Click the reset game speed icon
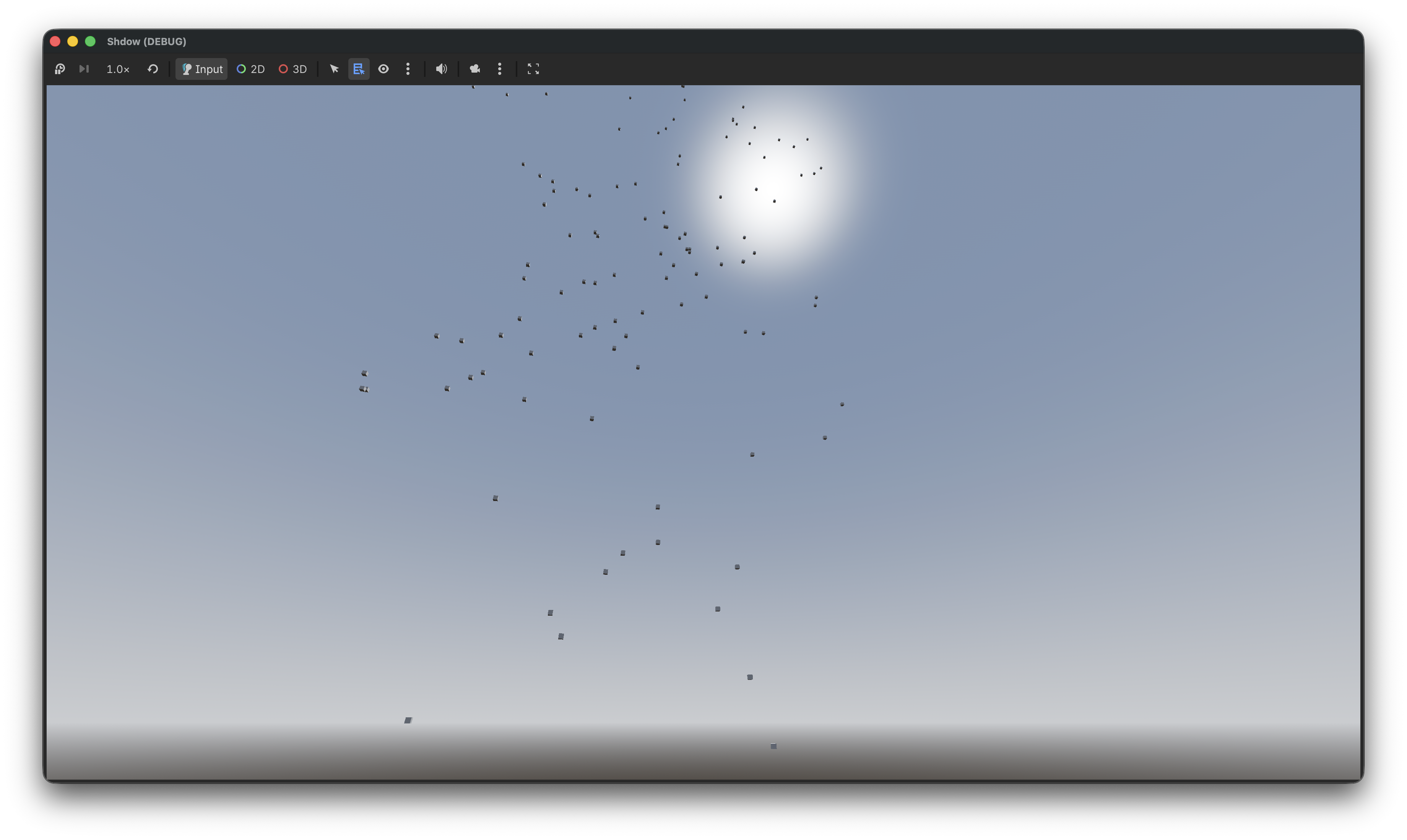Screen dimensions: 1407x840 [x=153, y=69]
